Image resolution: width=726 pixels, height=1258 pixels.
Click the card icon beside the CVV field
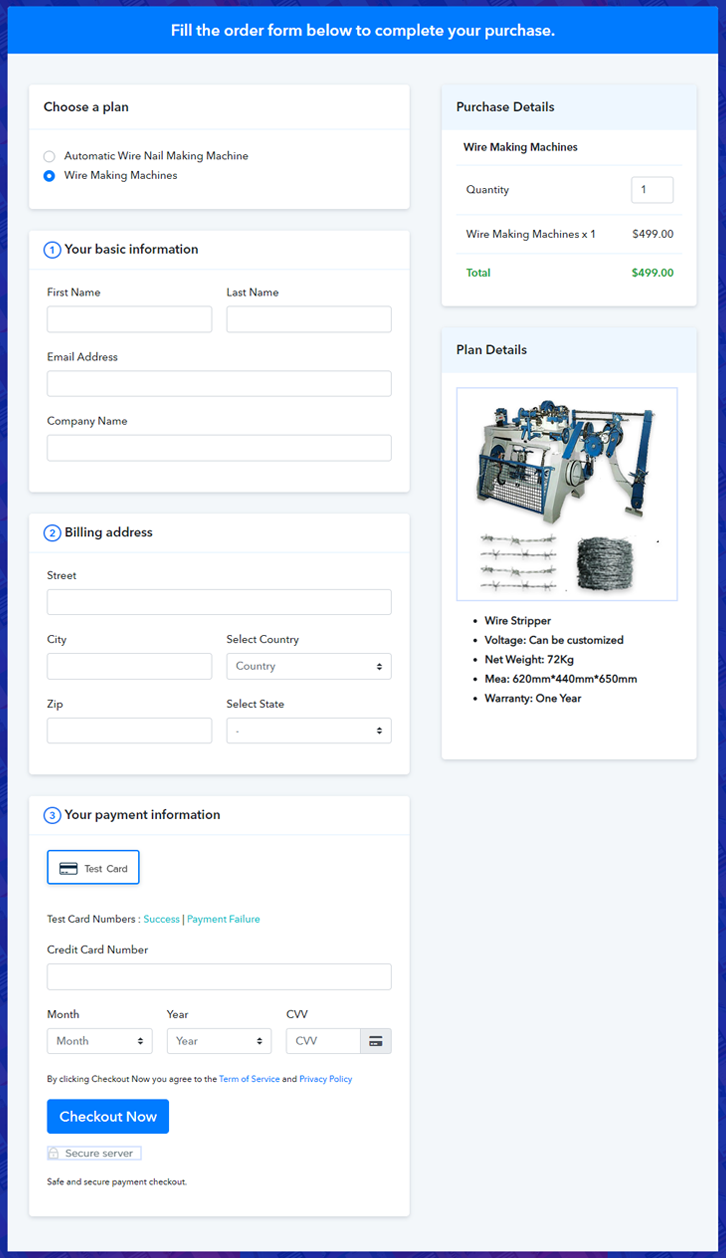tap(376, 1041)
